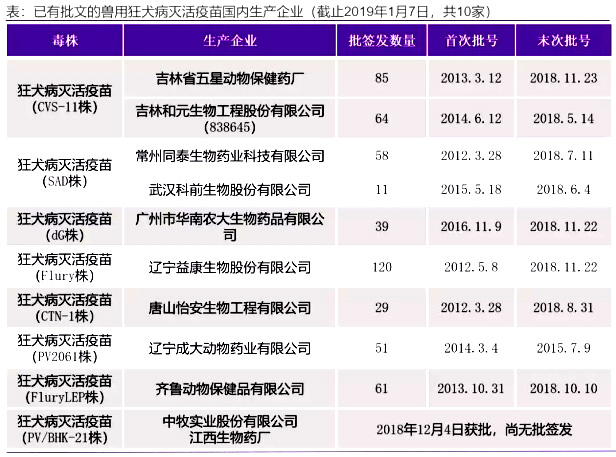The width and height of the screenshot is (616, 457).
Task: Select batch quantity value 120
Action: coord(382,267)
